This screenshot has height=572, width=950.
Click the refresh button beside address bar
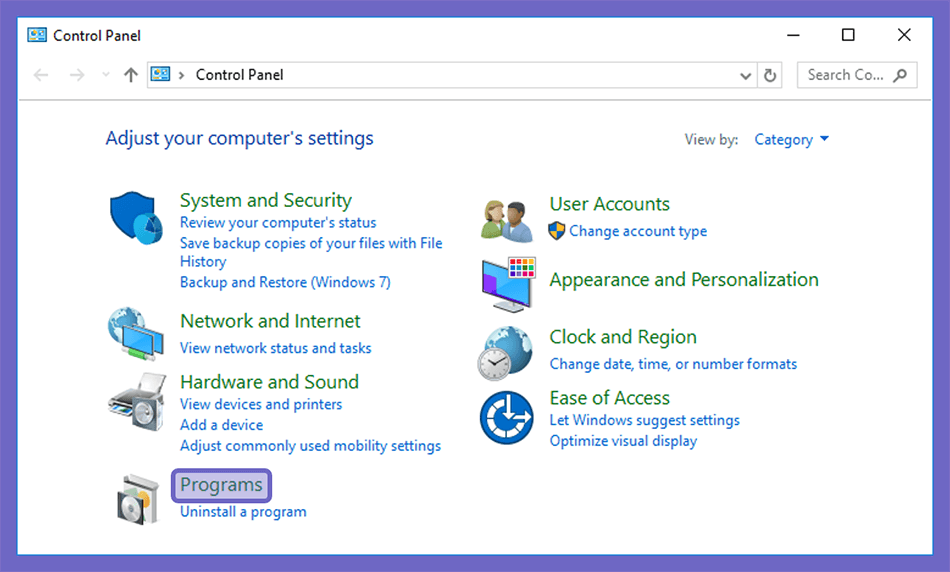coord(769,75)
